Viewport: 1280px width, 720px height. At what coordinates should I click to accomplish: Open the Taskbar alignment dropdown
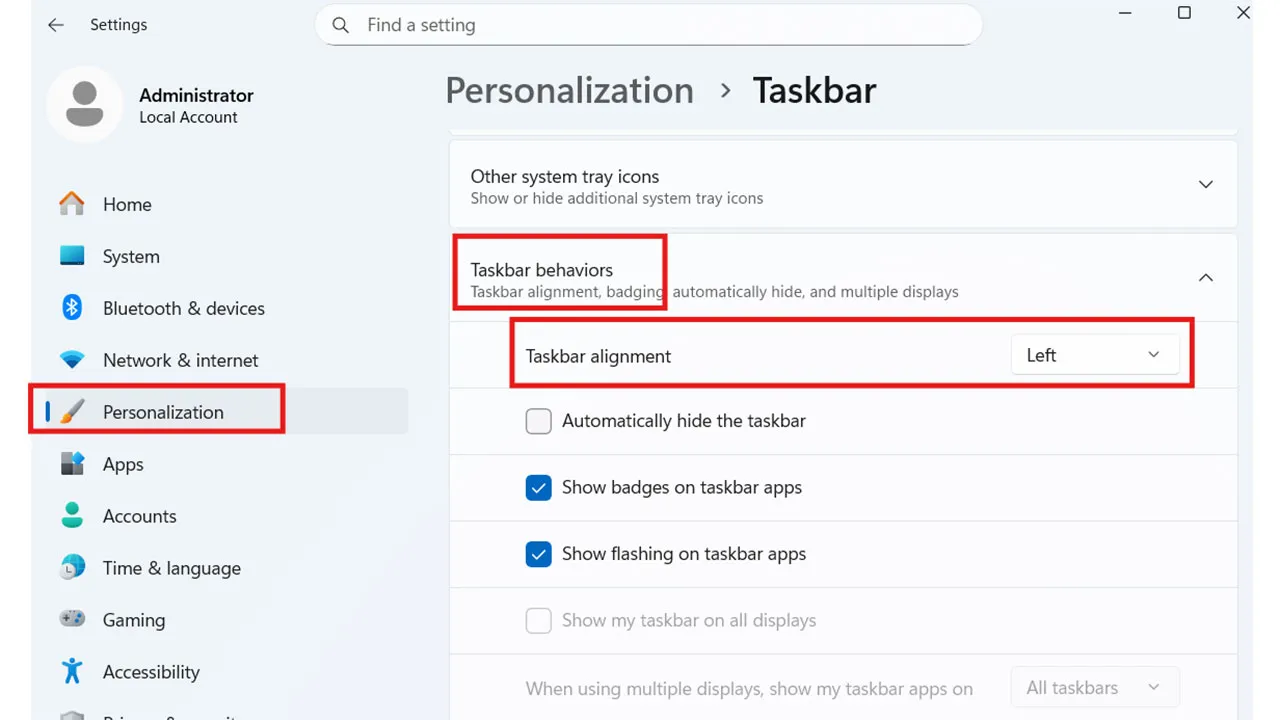click(x=1095, y=354)
